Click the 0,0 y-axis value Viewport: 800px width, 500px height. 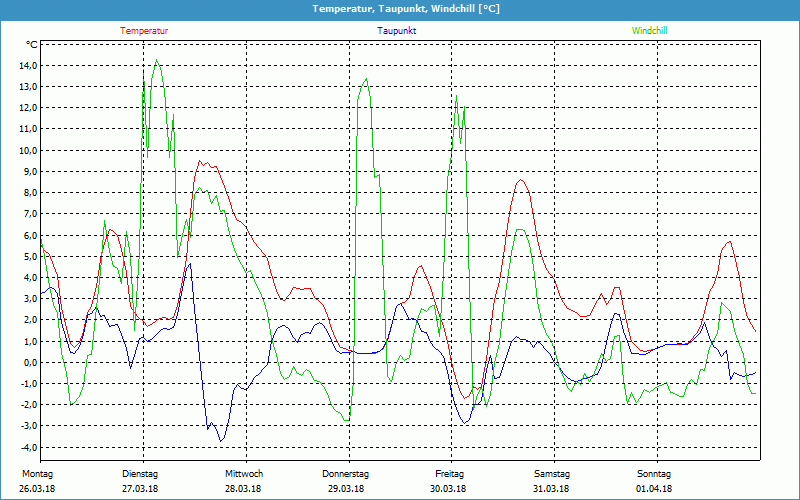(30, 363)
